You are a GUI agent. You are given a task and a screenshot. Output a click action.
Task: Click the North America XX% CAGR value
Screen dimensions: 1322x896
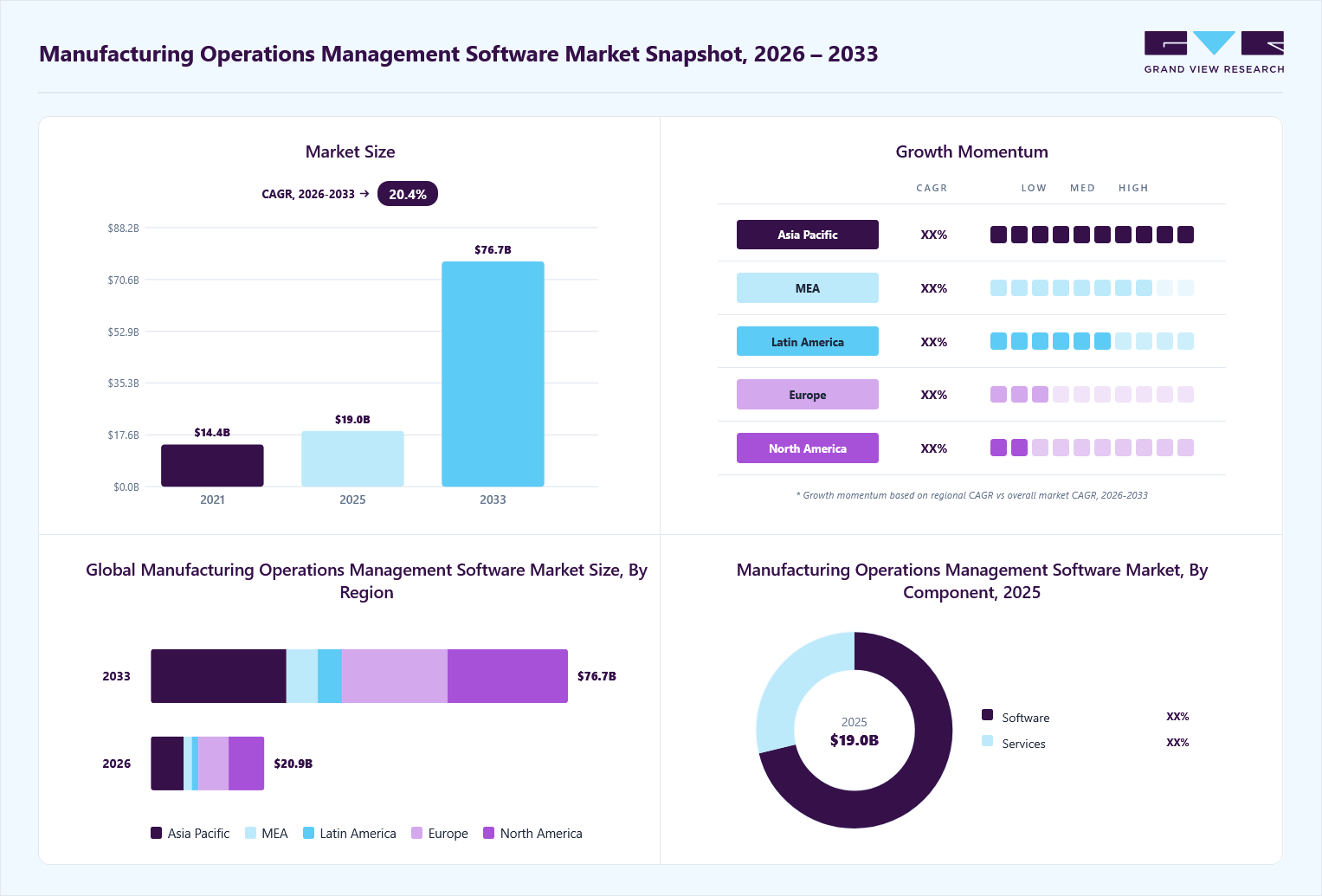click(x=934, y=448)
